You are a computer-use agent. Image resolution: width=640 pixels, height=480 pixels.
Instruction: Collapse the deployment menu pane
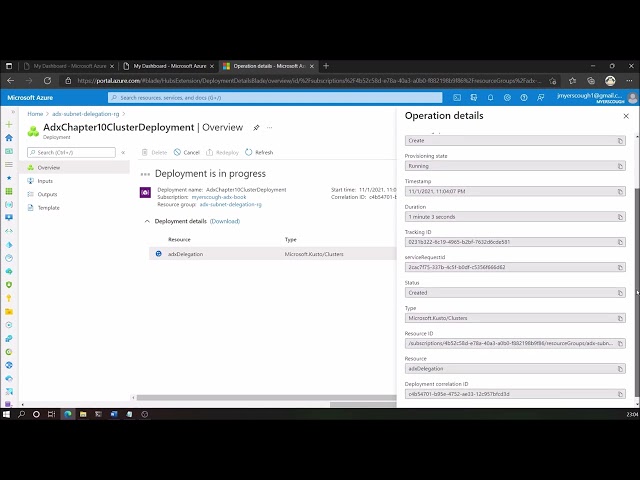pyautogui.click(x=123, y=152)
